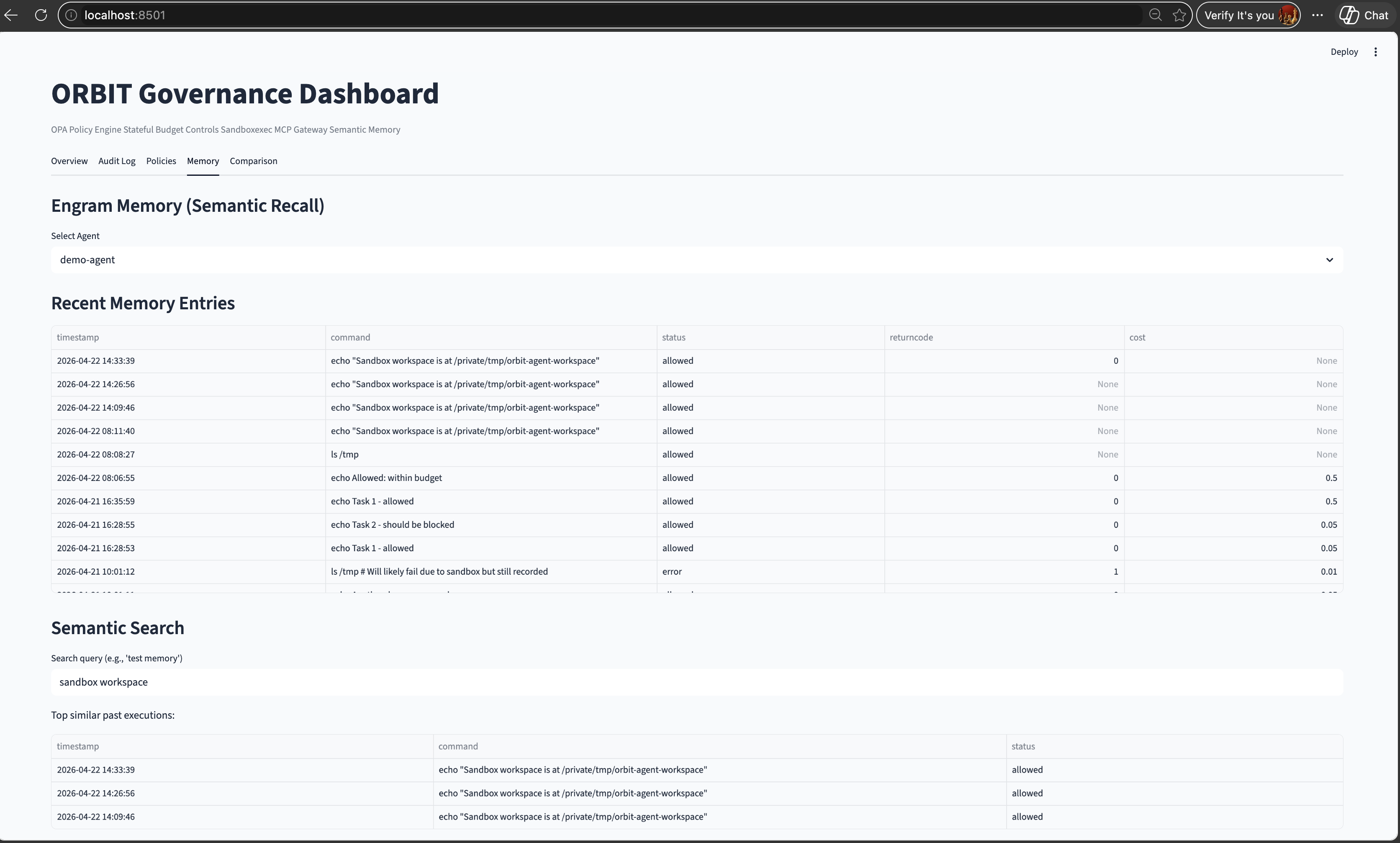Select the Comparison tab
The height and width of the screenshot is (843, 1400).
253,161
